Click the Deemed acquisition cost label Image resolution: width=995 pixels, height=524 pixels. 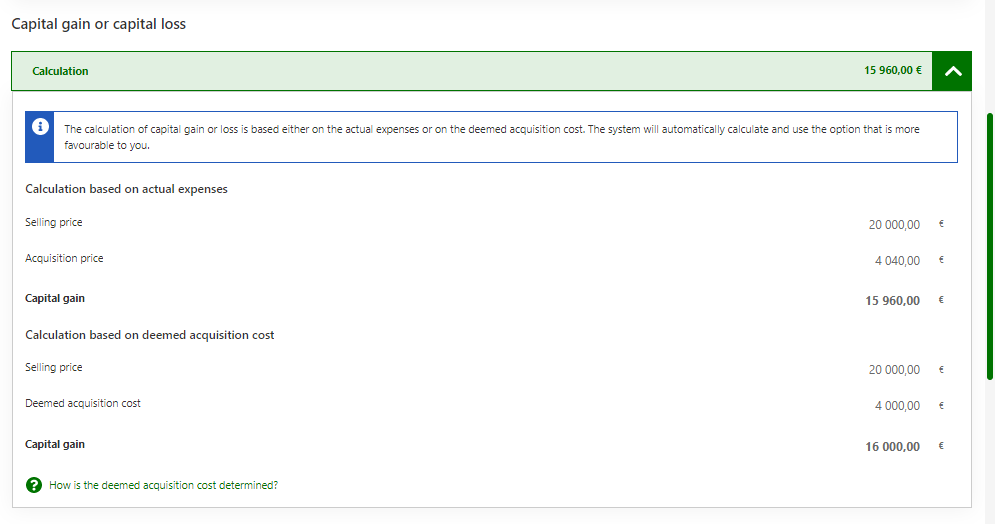[83, 403]
